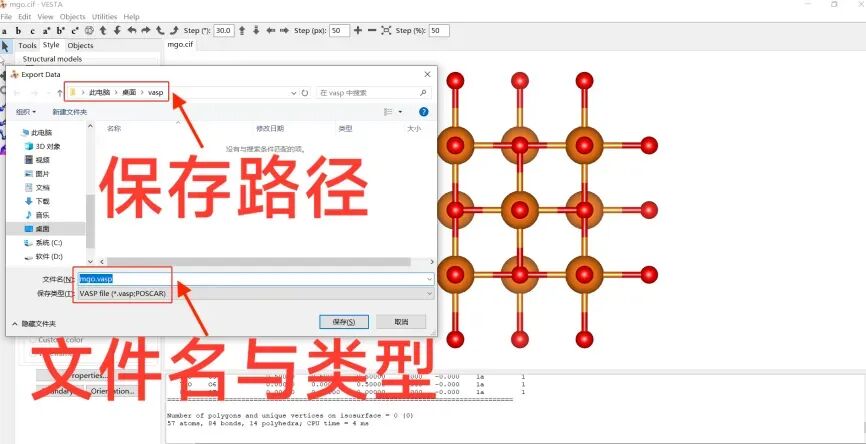View along the c* reciprocal axis
Image resolution: width=866 pixels, height=444 pixels.
click(x=75, y=31)
